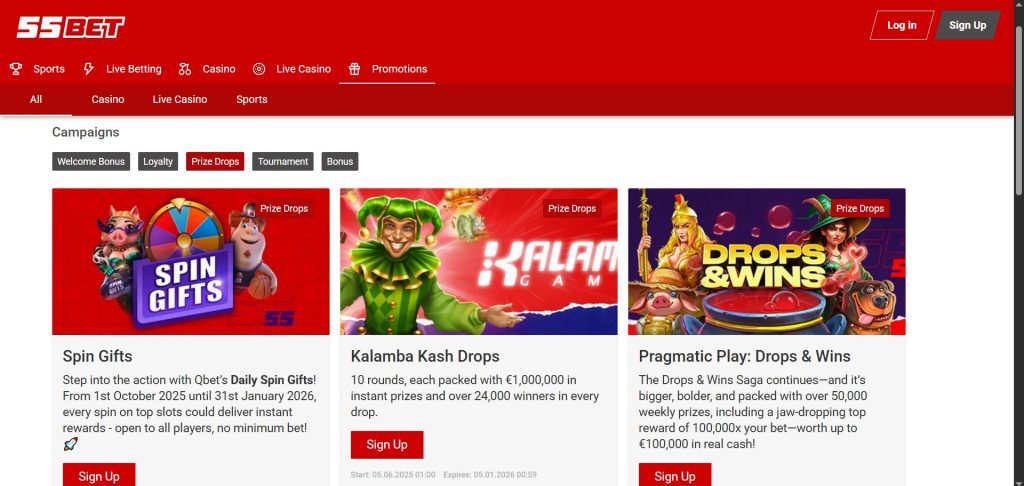Toggle the Loyalty campaign filter
The width and height of the screenshot is (1024, 486).
pyautogui.click(x=158, y=161)
